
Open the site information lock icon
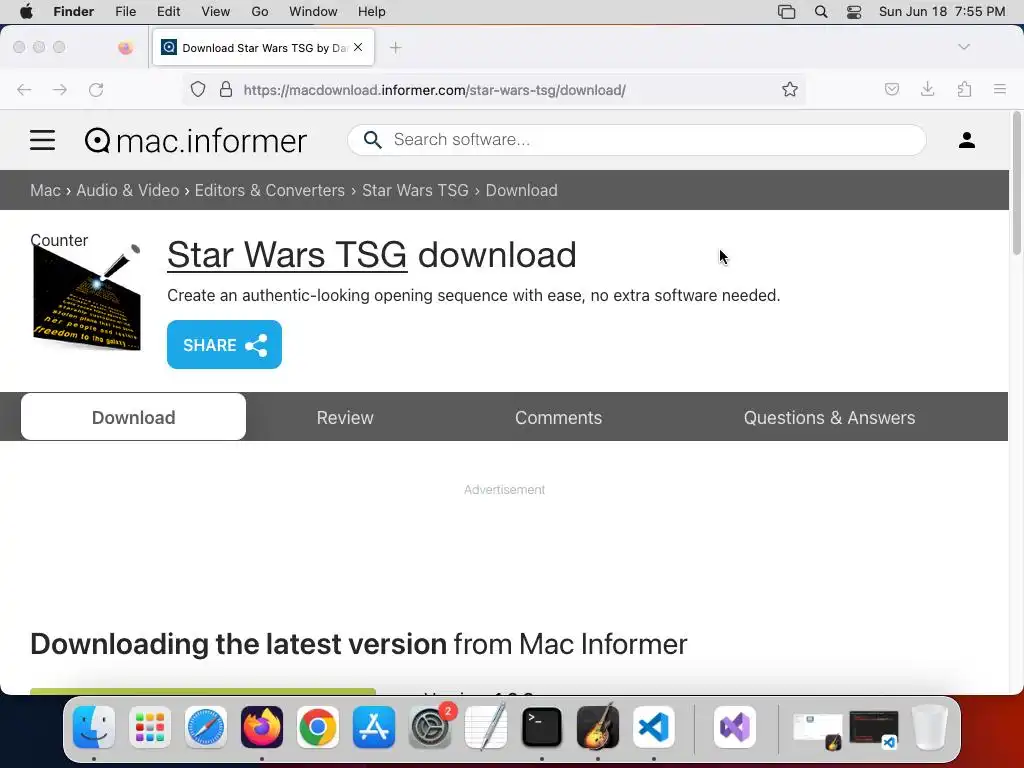(226, 89)
